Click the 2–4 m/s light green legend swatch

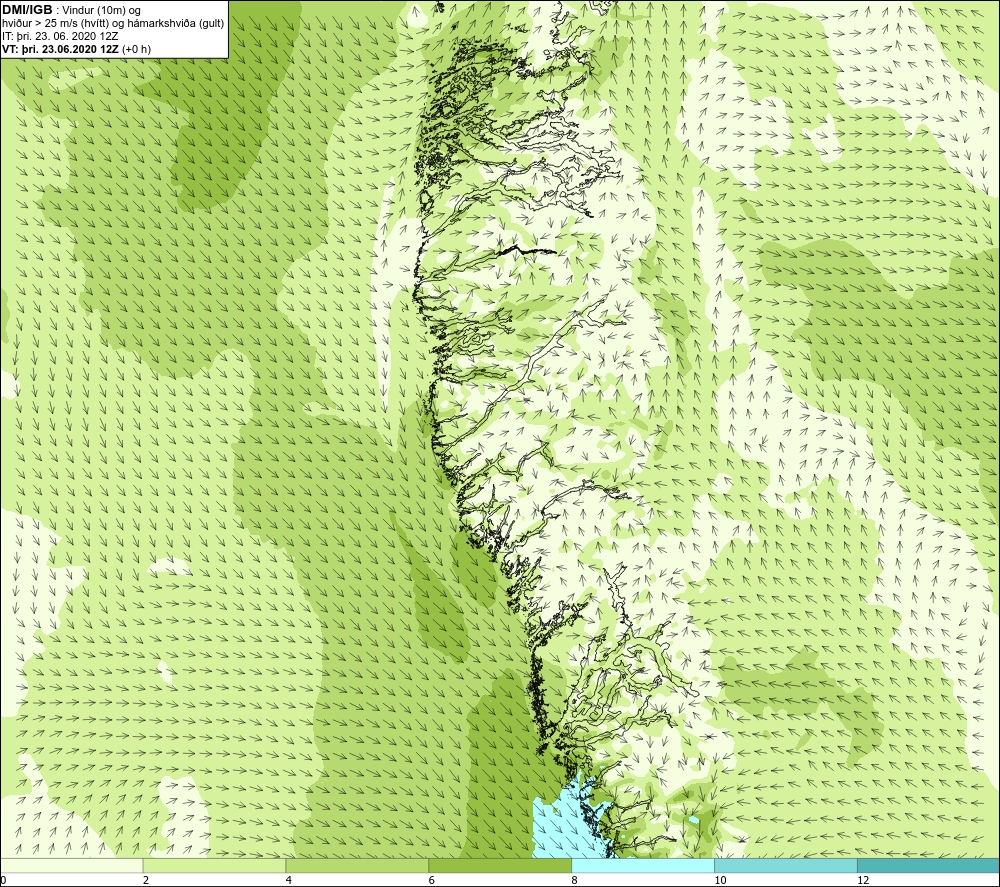(x=214, y=865)
